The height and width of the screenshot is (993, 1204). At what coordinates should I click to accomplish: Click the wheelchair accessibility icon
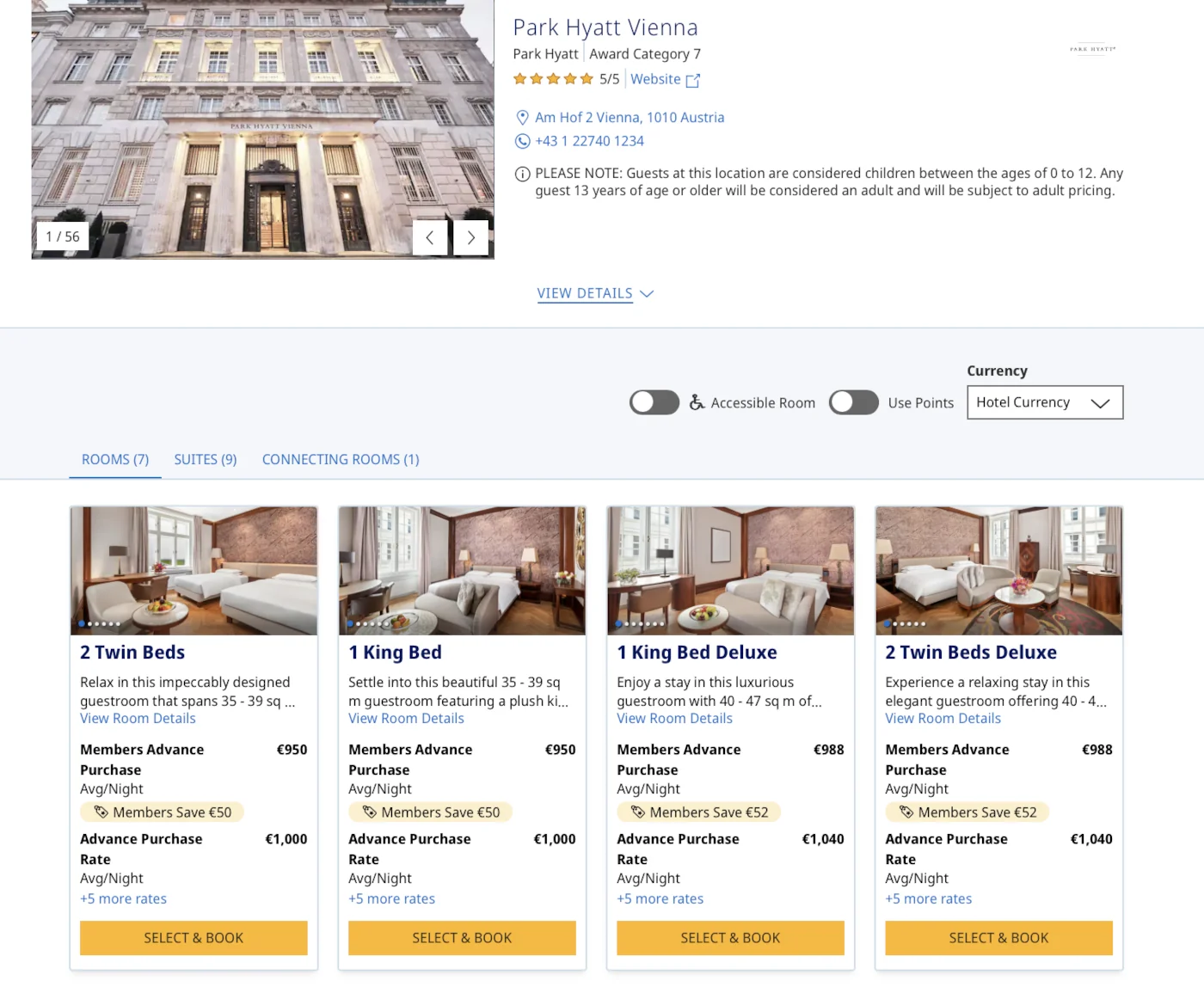click(697, 402)
